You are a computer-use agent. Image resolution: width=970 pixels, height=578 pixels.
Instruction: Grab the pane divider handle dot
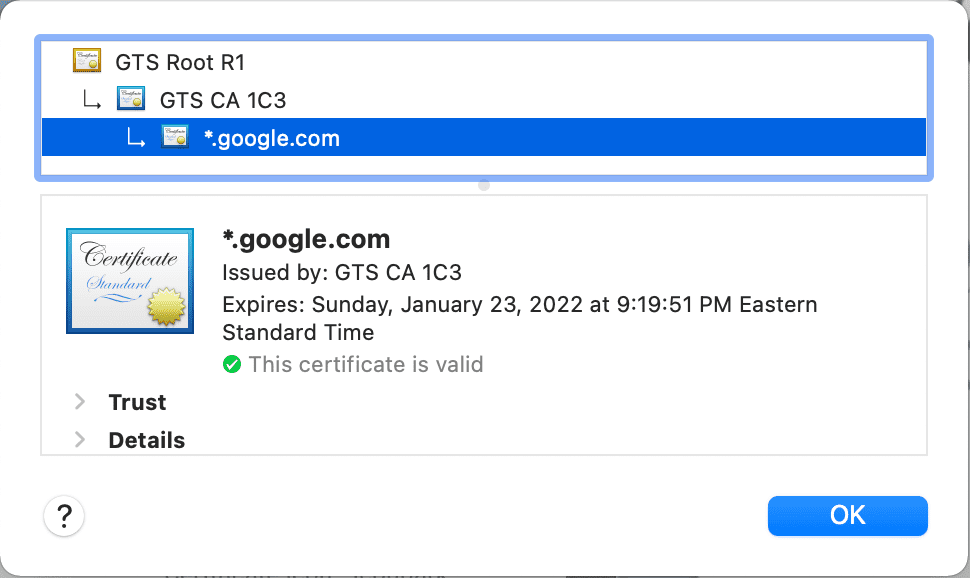(484, 185)
